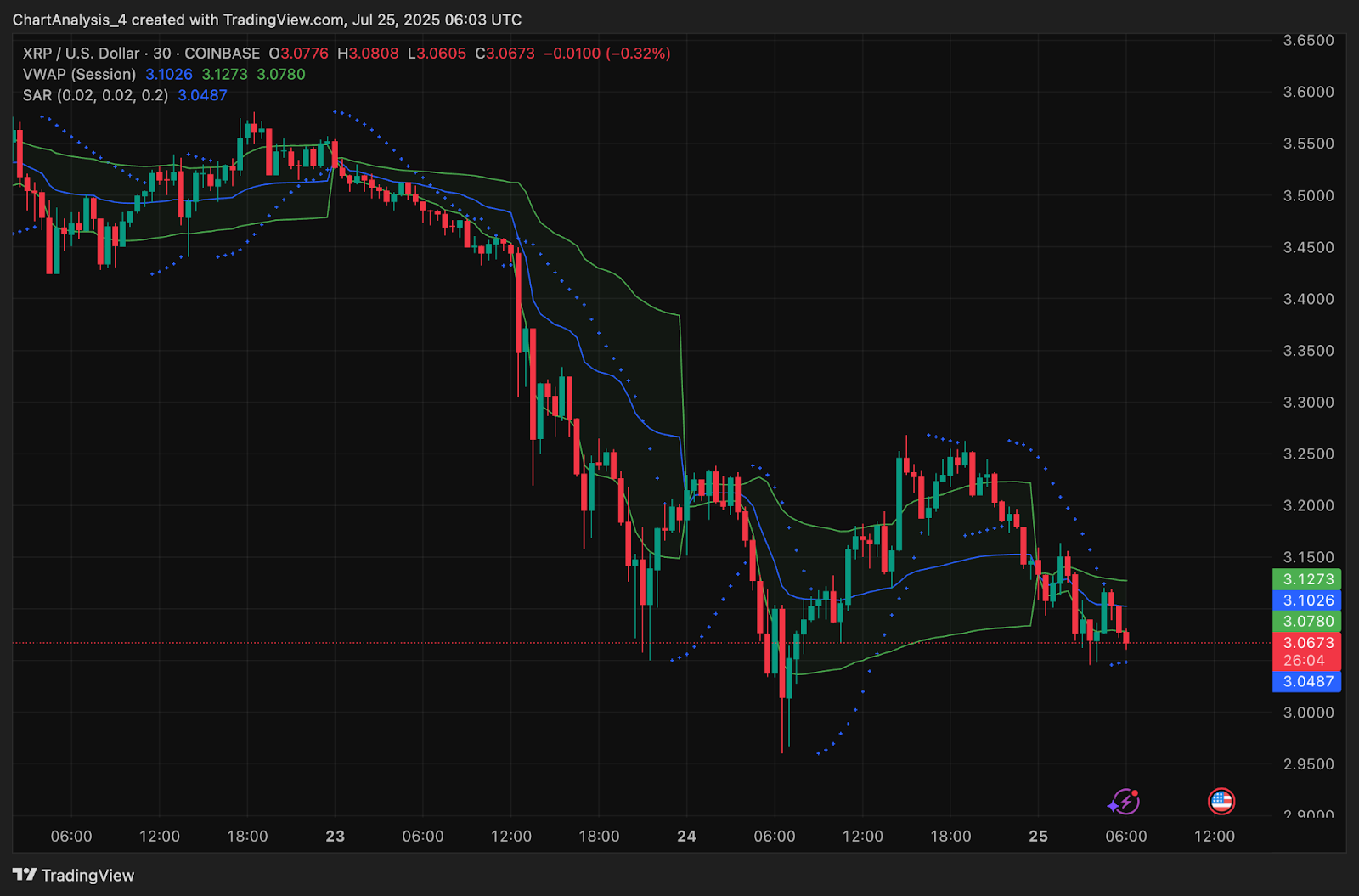Select the XRP / U.S. Dollar symbol title
The width and height of the screenshot is (1359, 896).
point(81,54)
